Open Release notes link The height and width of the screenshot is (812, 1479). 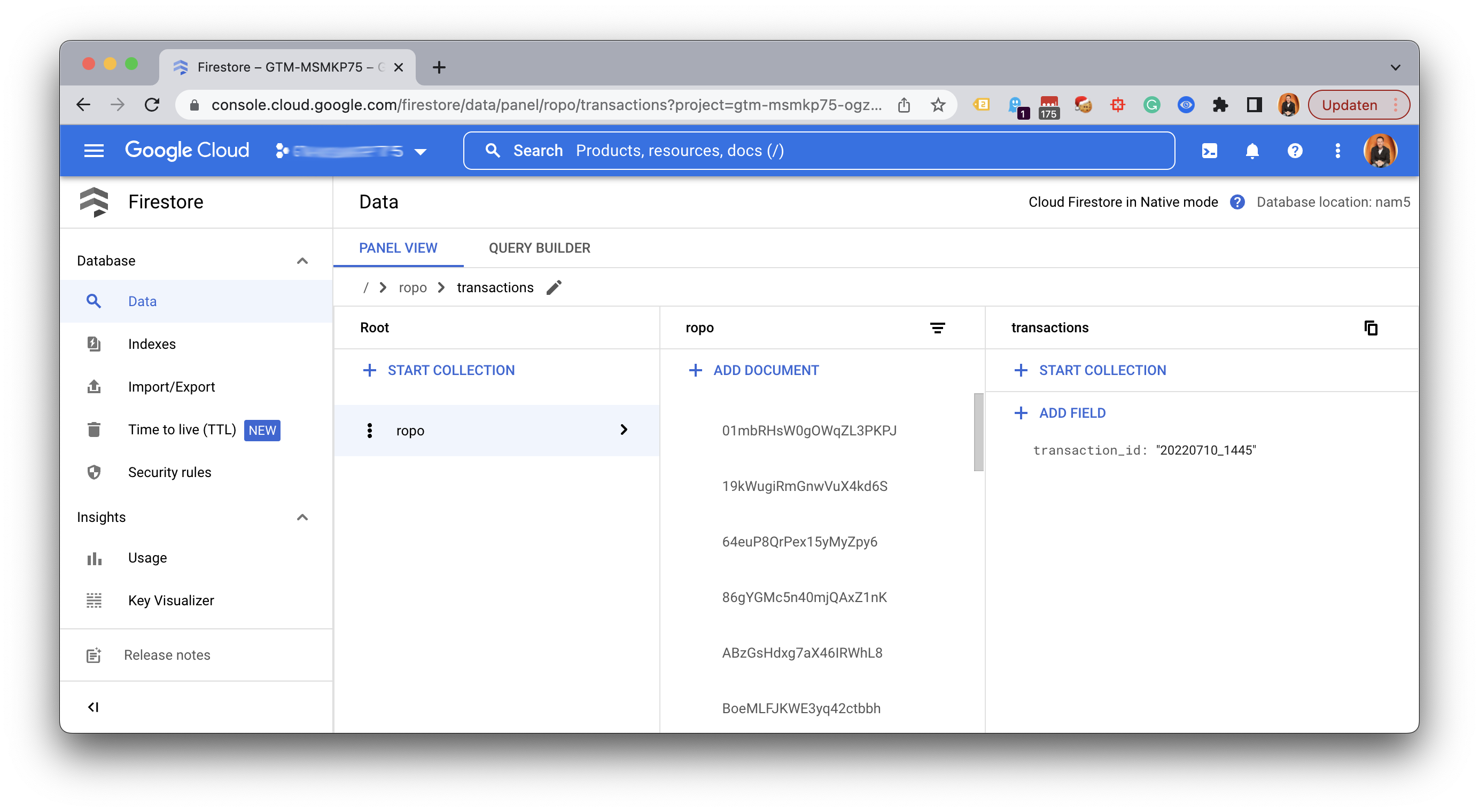pos(196,655)
